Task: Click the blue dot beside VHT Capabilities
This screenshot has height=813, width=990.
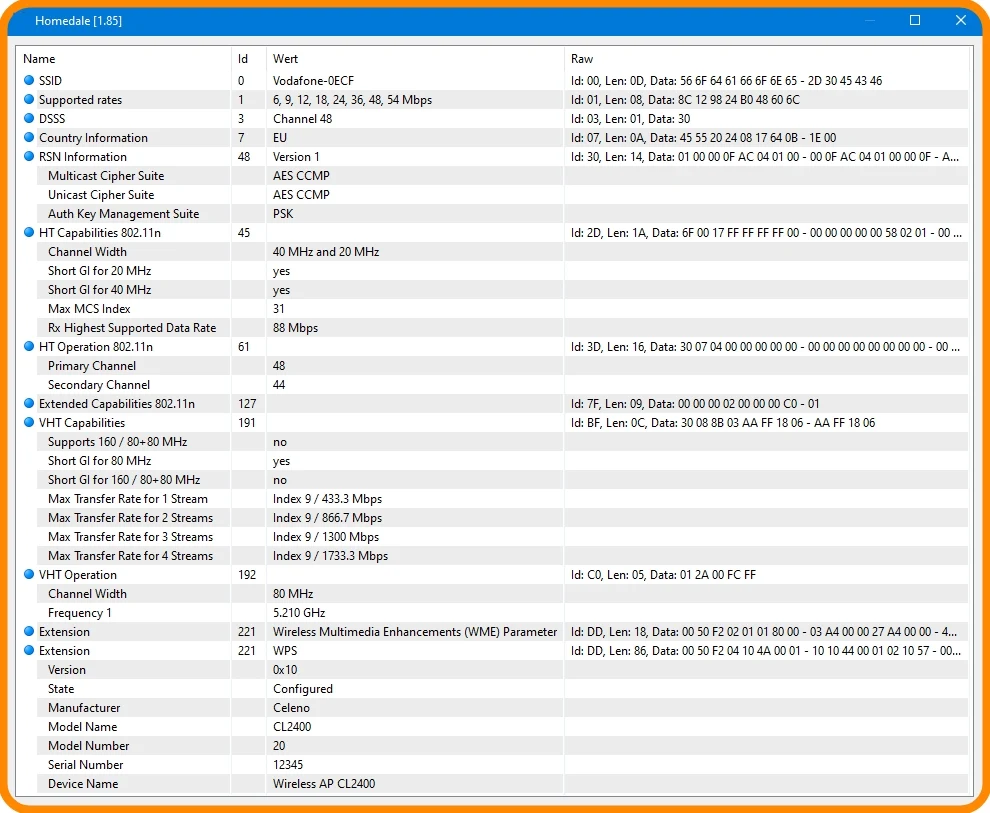Action: tap(28, 422)
